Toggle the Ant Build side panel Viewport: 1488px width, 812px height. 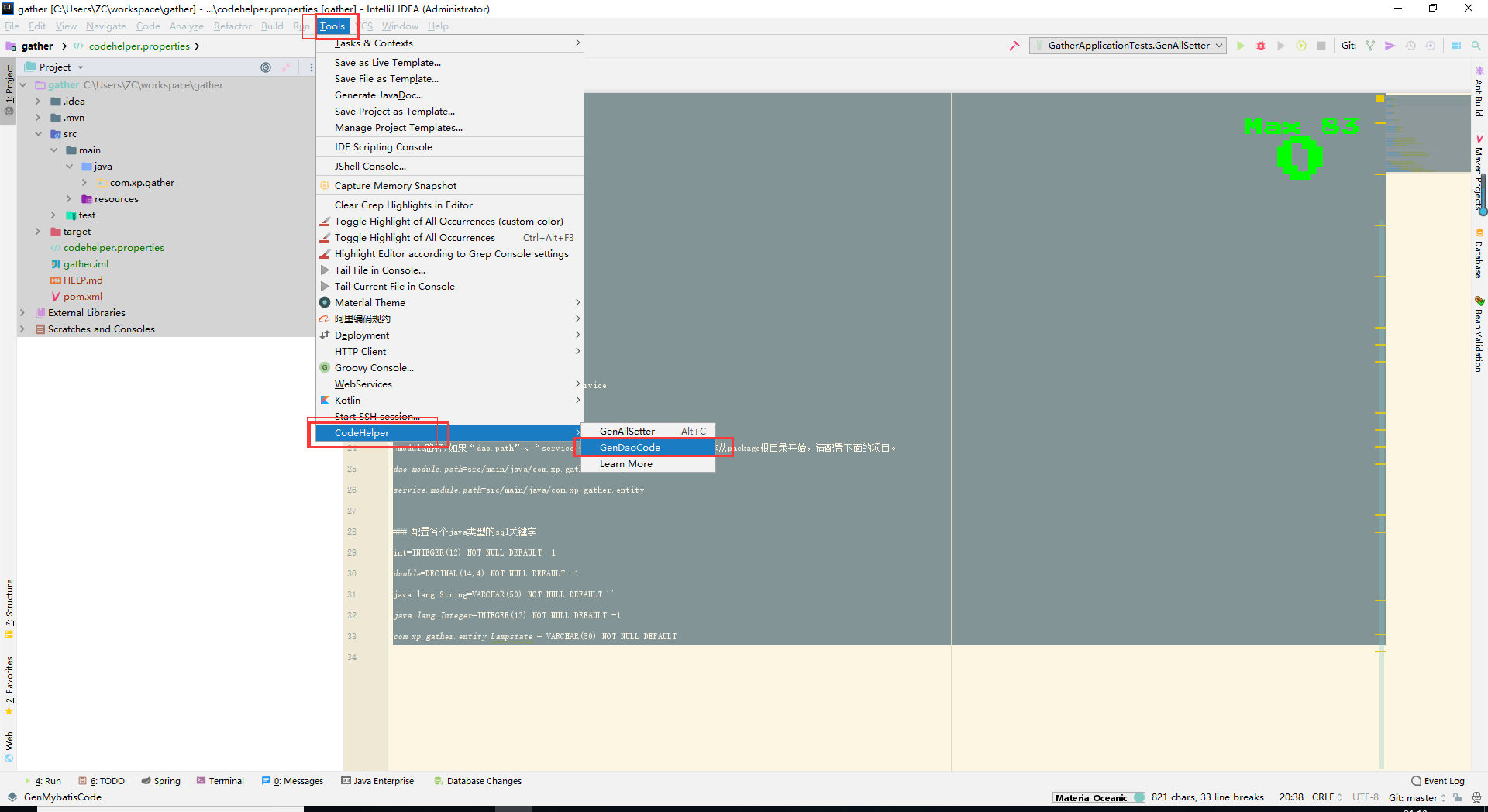(x=1479, y=91)
